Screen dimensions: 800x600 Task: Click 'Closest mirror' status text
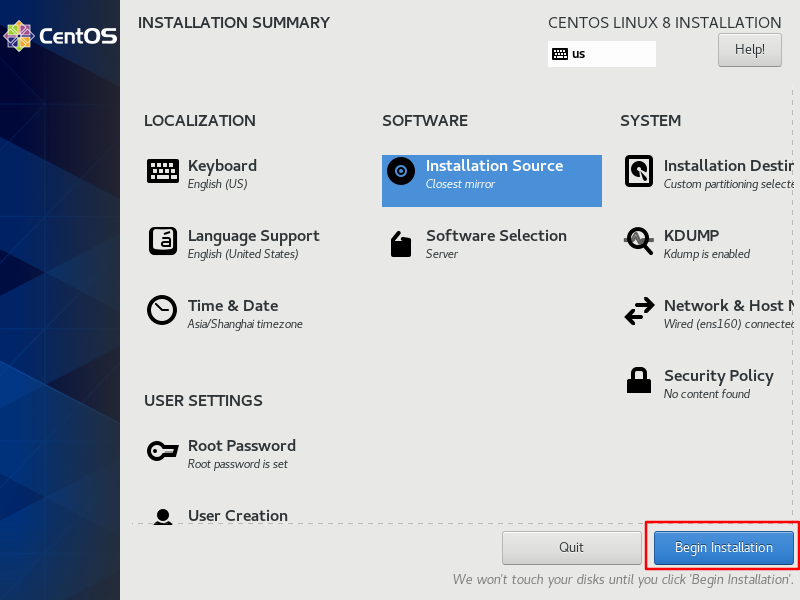pos(460,184)
